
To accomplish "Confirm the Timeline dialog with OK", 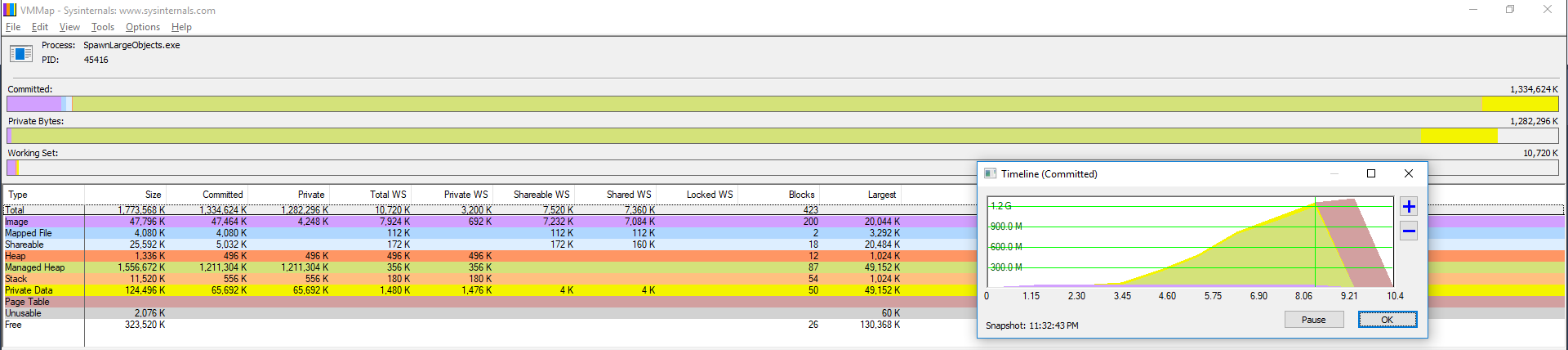I will click(1387, 320).
